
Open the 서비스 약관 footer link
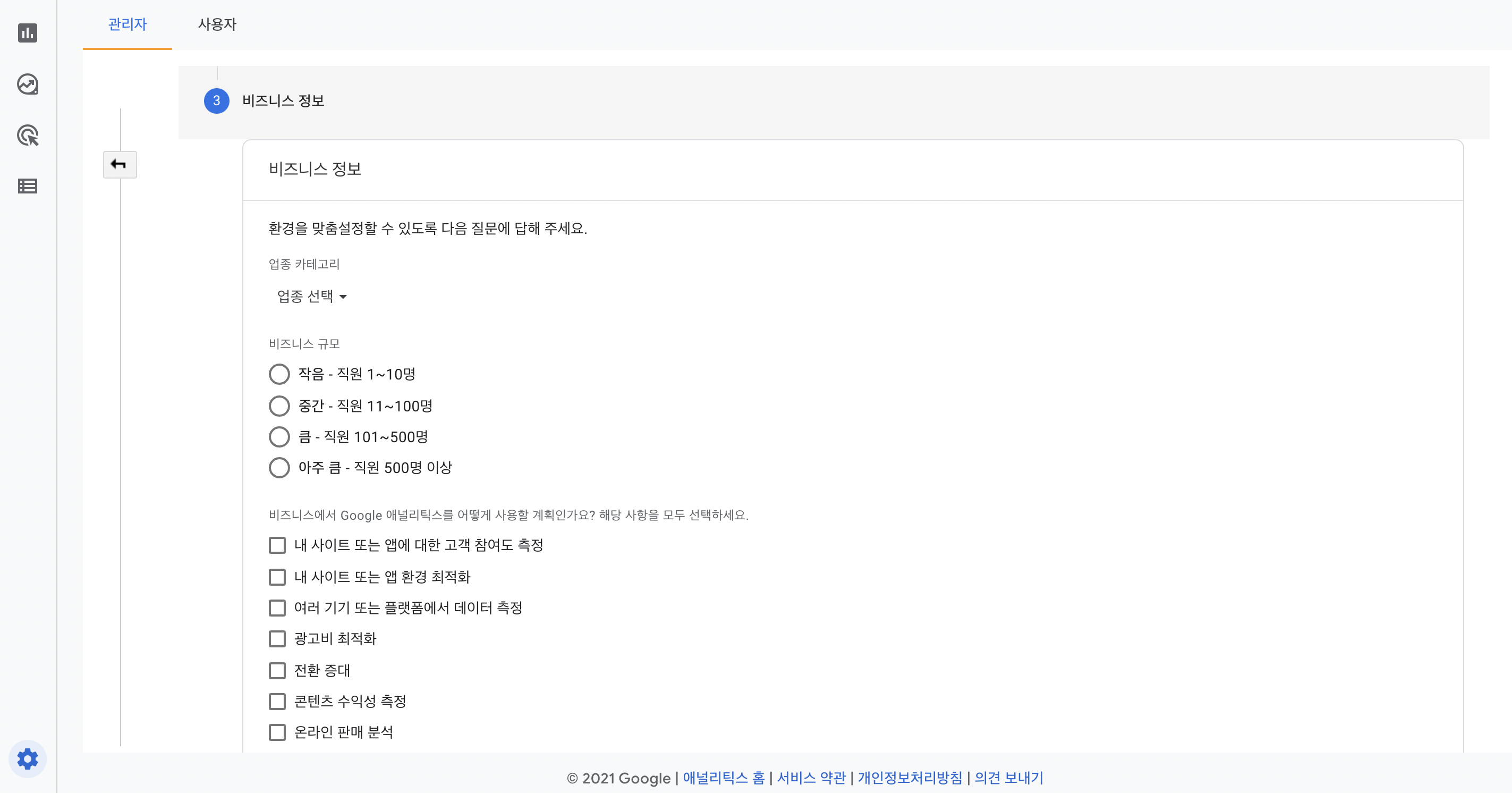point(811,778)
